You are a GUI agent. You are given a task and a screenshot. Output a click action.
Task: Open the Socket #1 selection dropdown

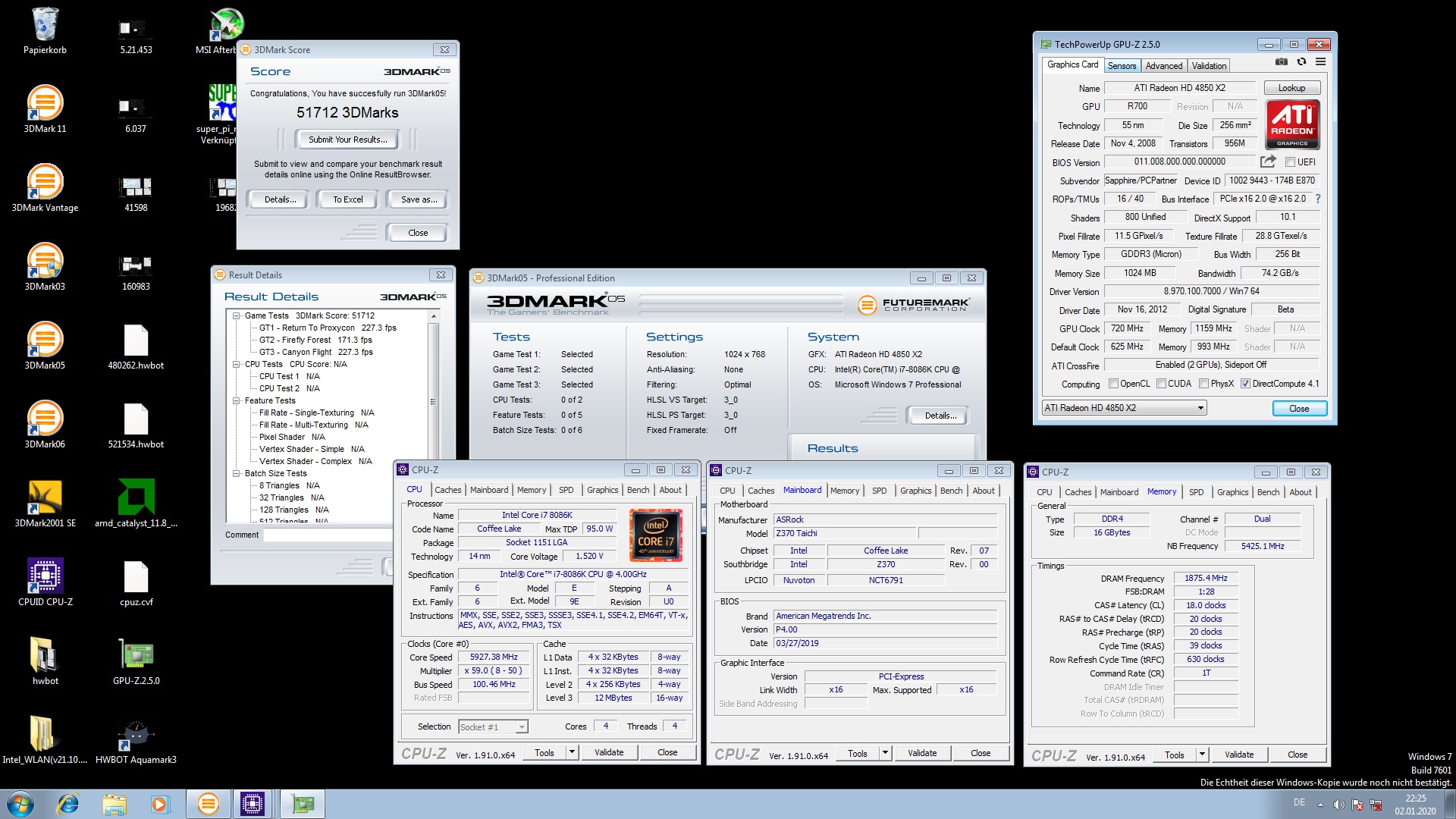493,726
